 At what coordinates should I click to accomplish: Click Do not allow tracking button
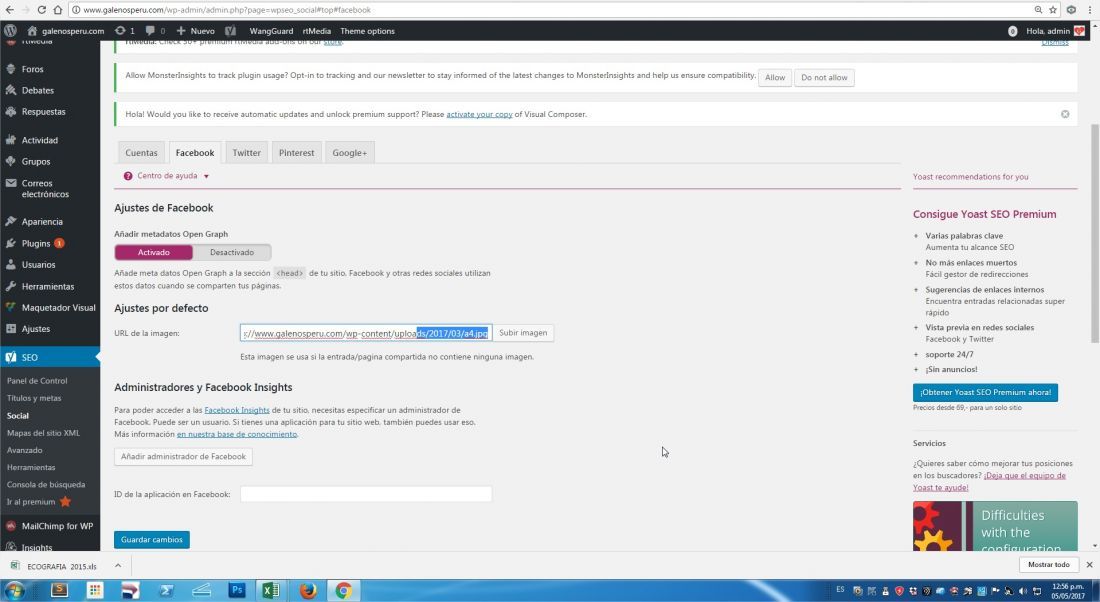coord(824,77)
